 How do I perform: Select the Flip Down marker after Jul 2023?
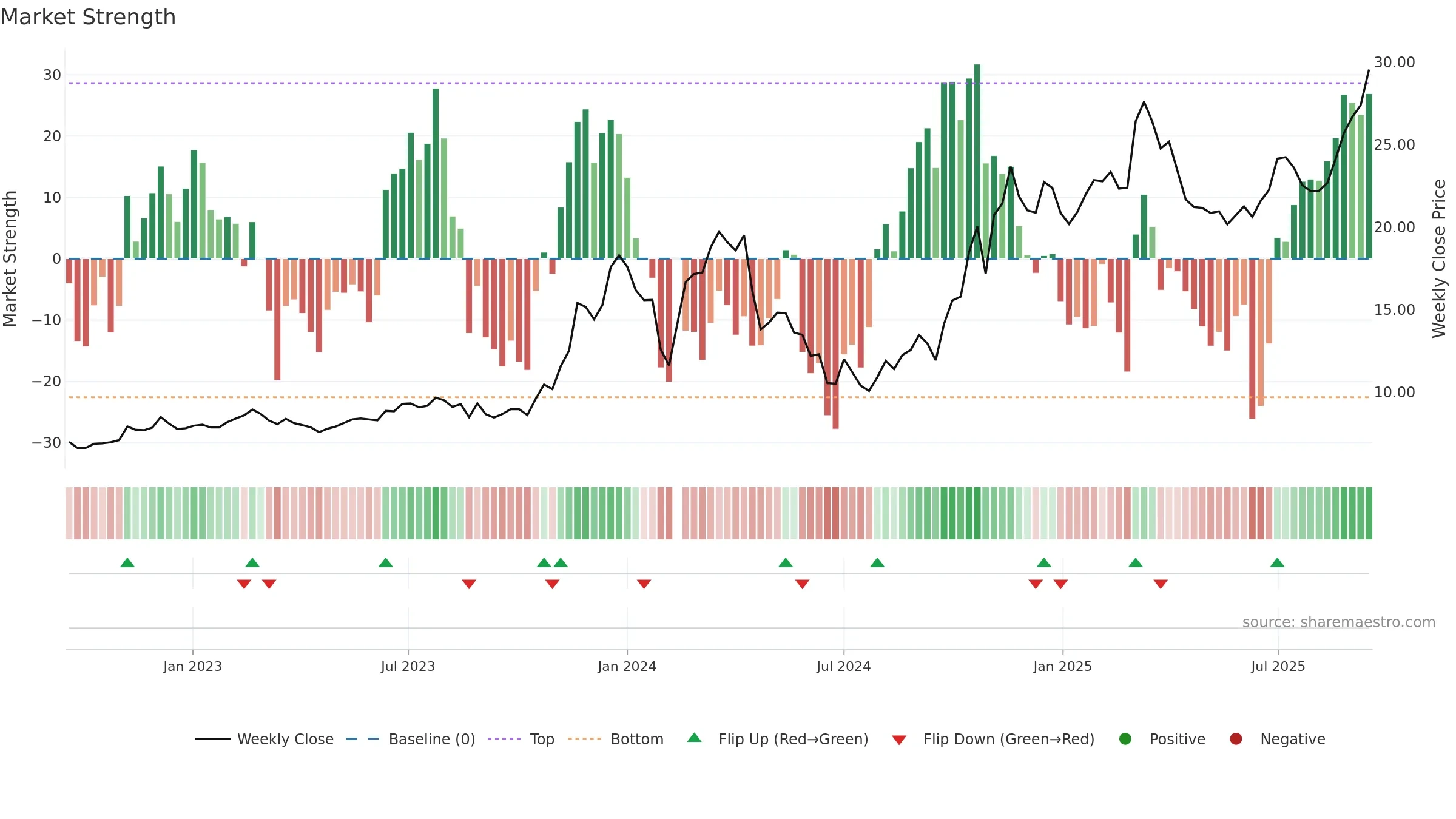469,584
